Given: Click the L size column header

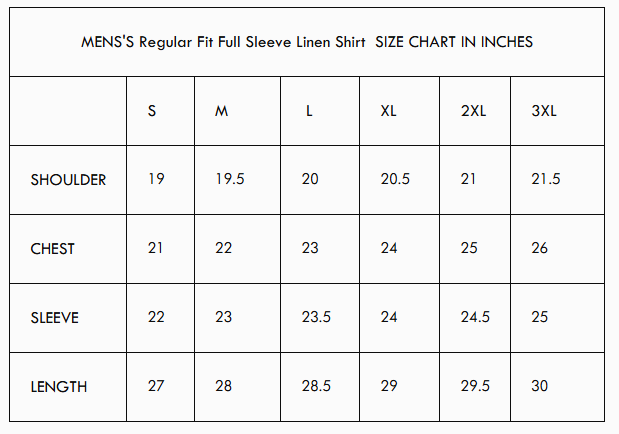Looking at the screenshot, I should tap(309, 111).
